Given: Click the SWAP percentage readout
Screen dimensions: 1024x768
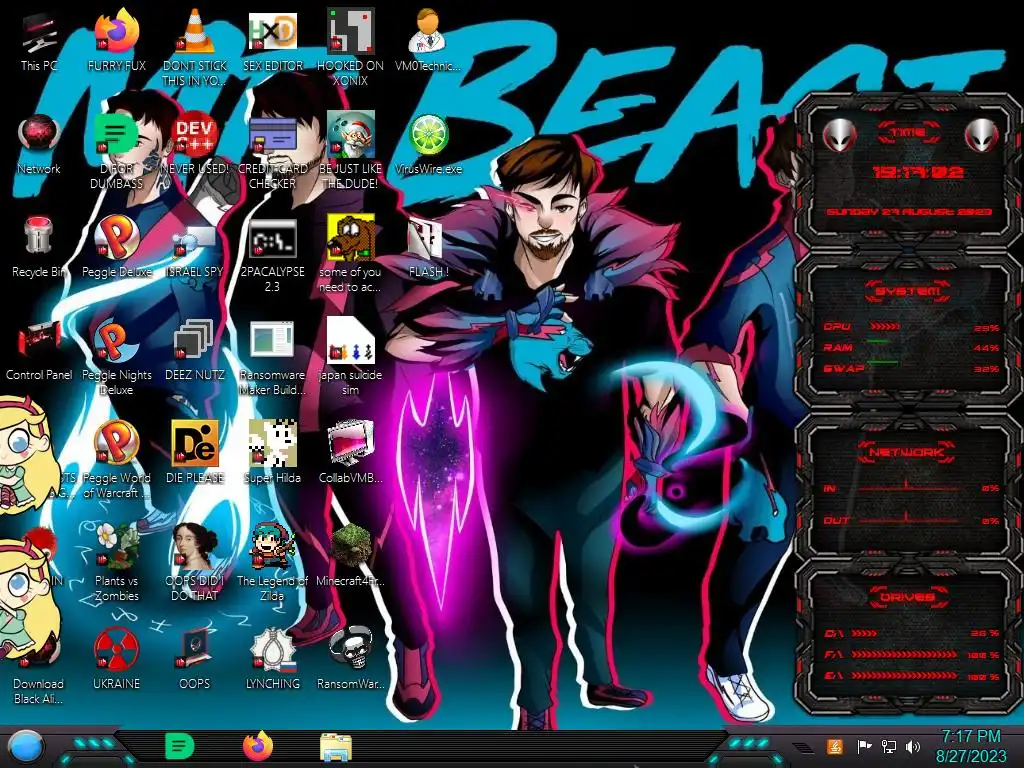Looking at the screenshot, I should 986,369.
